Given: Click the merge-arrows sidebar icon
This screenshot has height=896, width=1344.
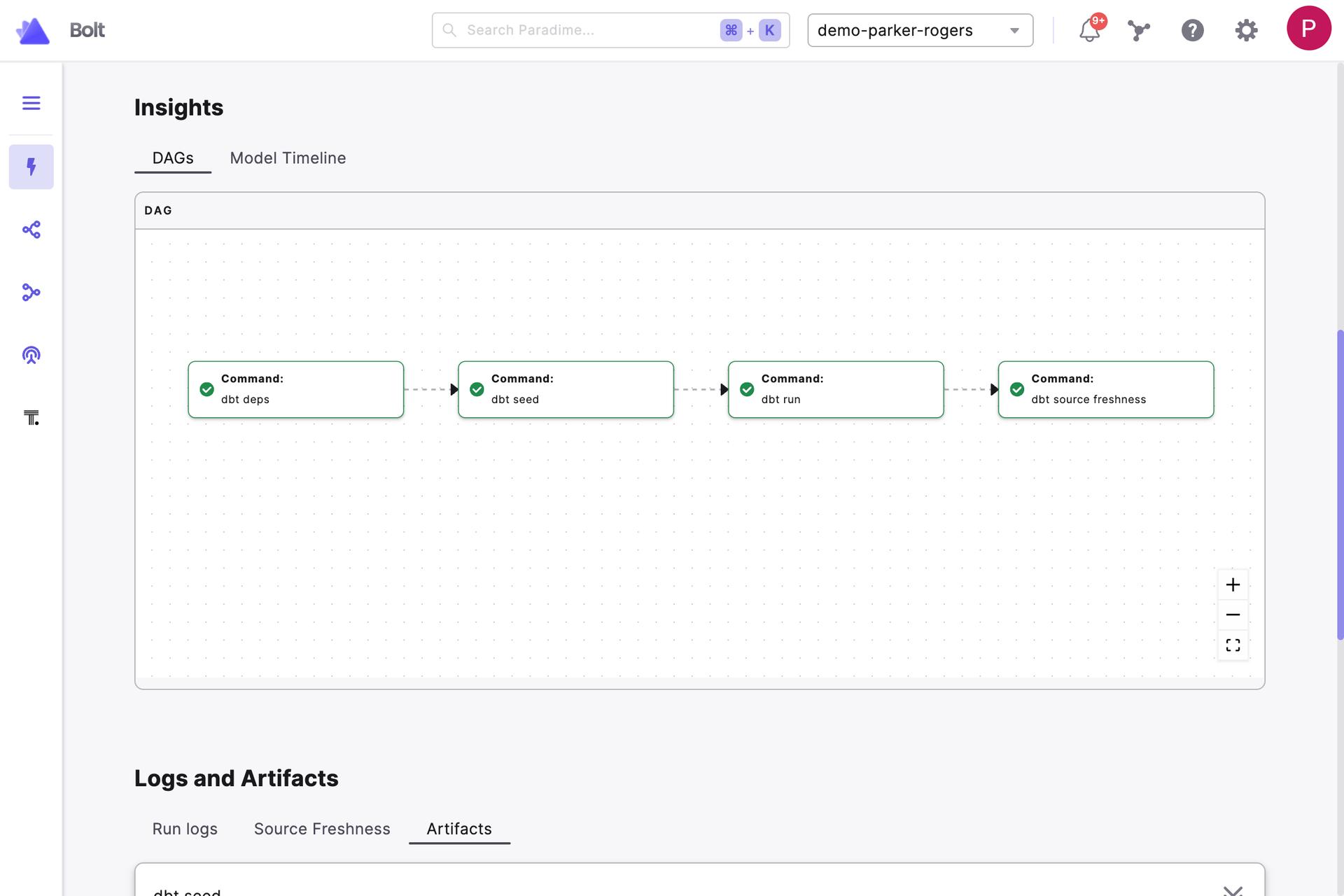Looking at the screenshot, I should coord(31,292).
